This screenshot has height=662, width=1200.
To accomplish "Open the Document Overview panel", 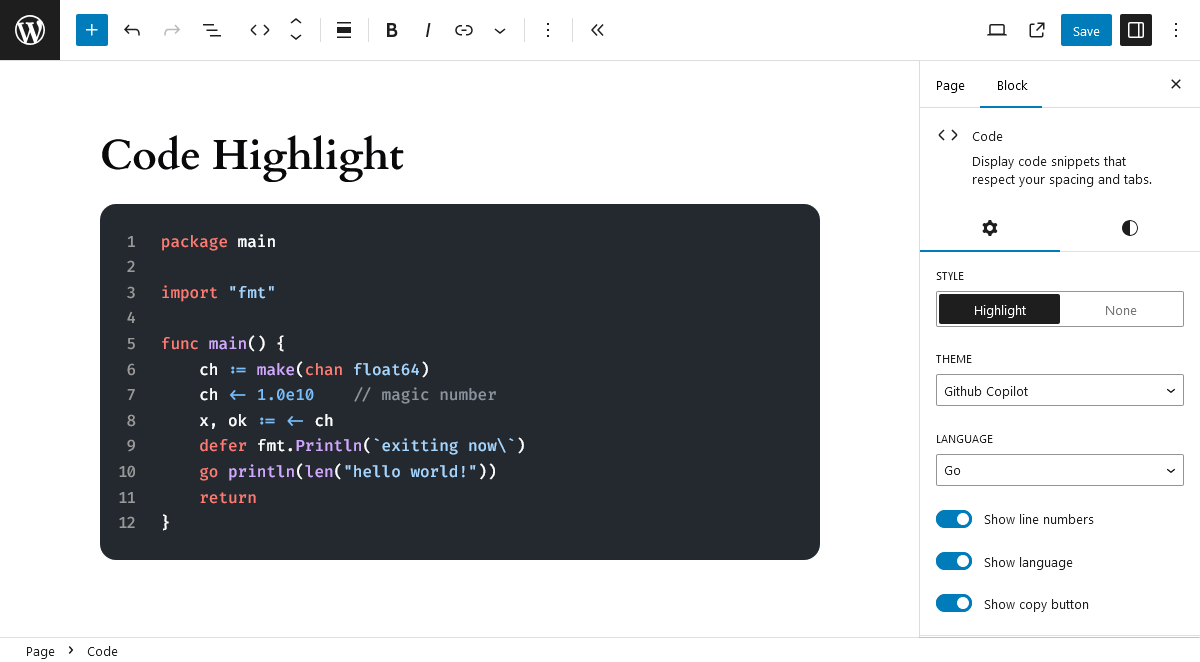I will point(212,30).
